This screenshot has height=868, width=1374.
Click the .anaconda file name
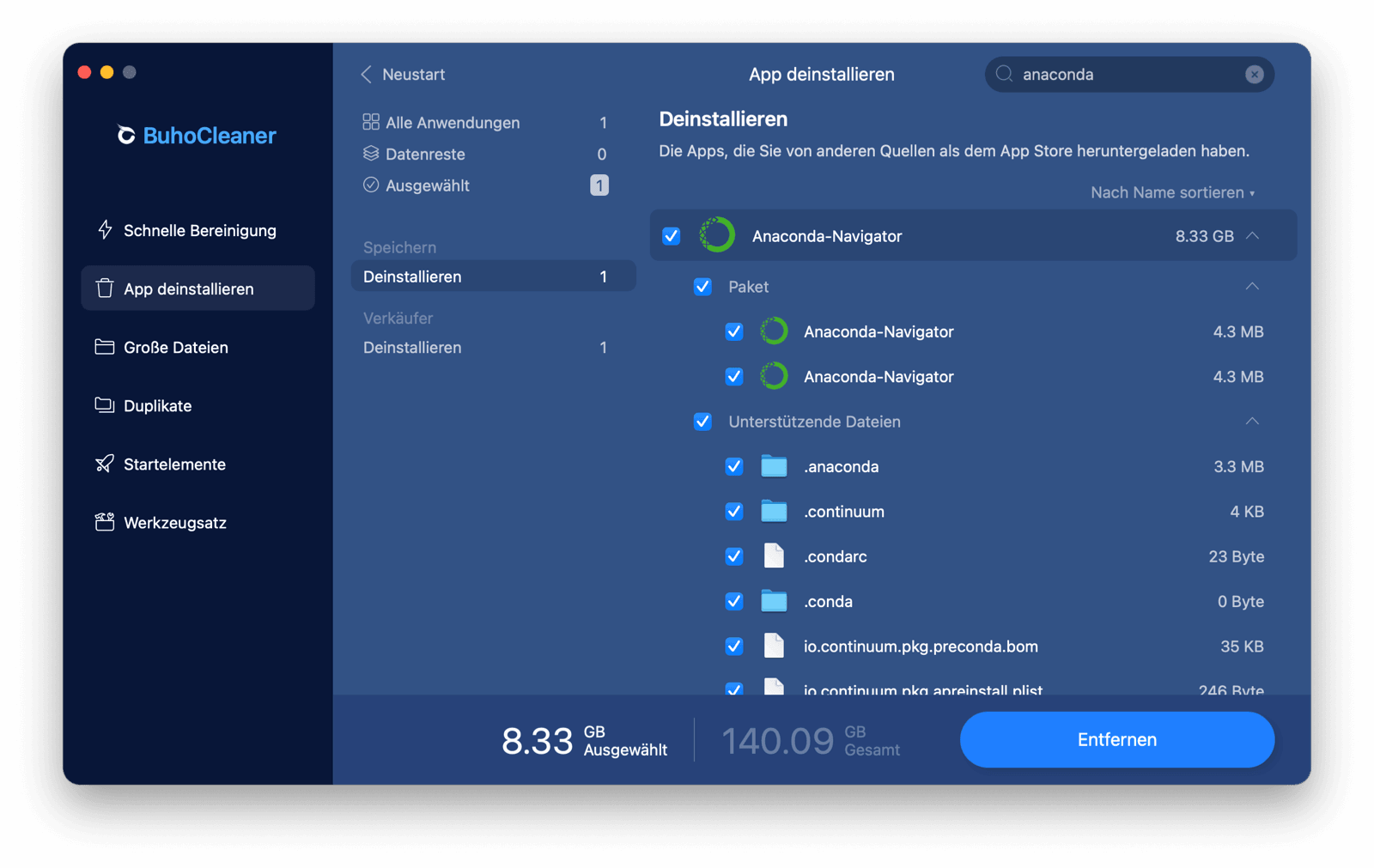pyautogui.click(x=841, y=466)
